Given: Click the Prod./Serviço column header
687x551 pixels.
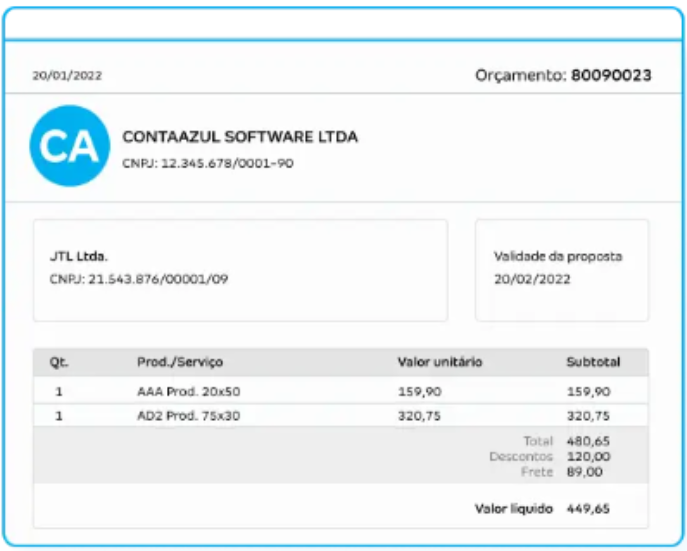Looking at the screenshot, I should (x=180, y=362).
